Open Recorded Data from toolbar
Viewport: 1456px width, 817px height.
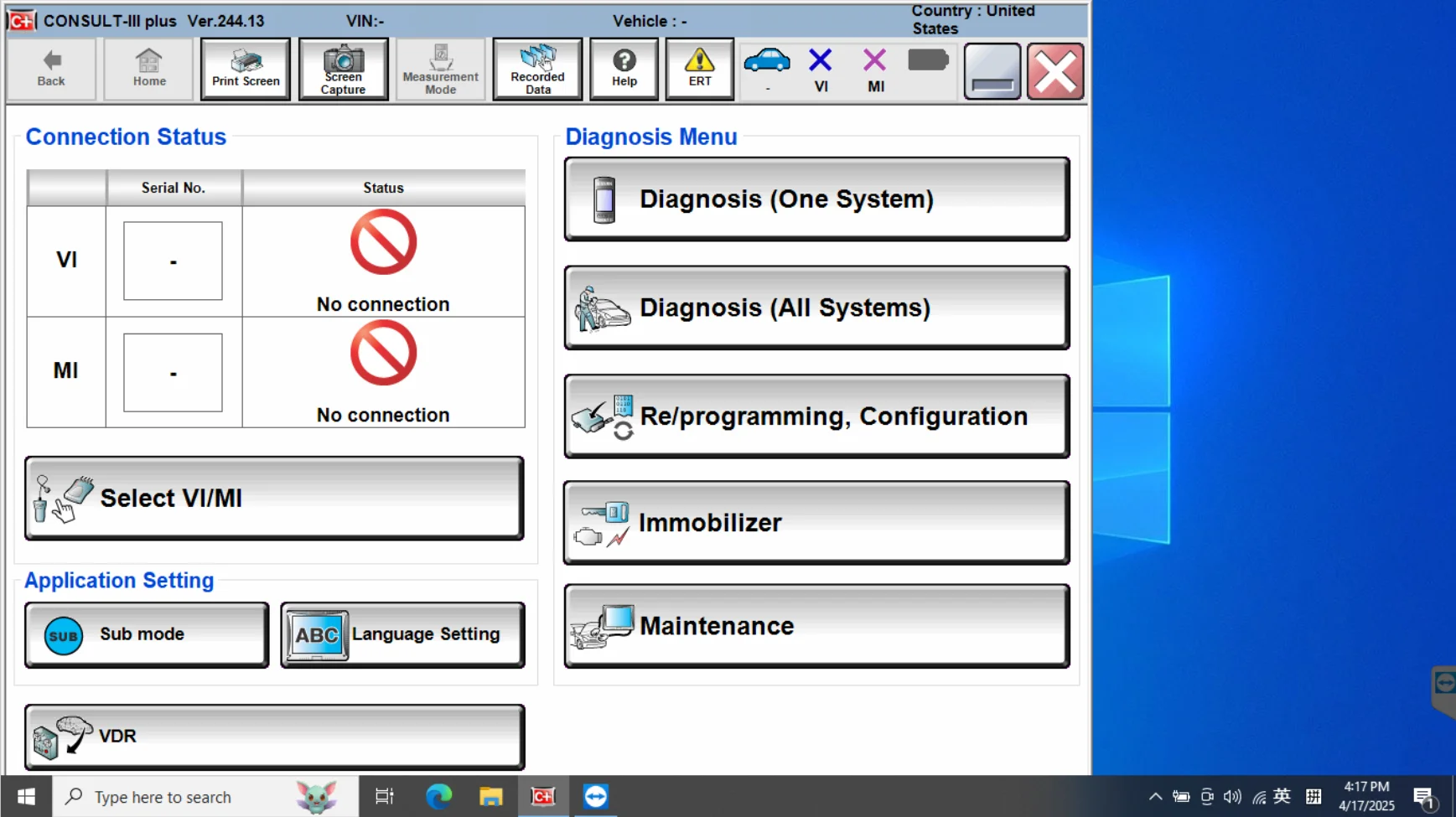point(537,69)
